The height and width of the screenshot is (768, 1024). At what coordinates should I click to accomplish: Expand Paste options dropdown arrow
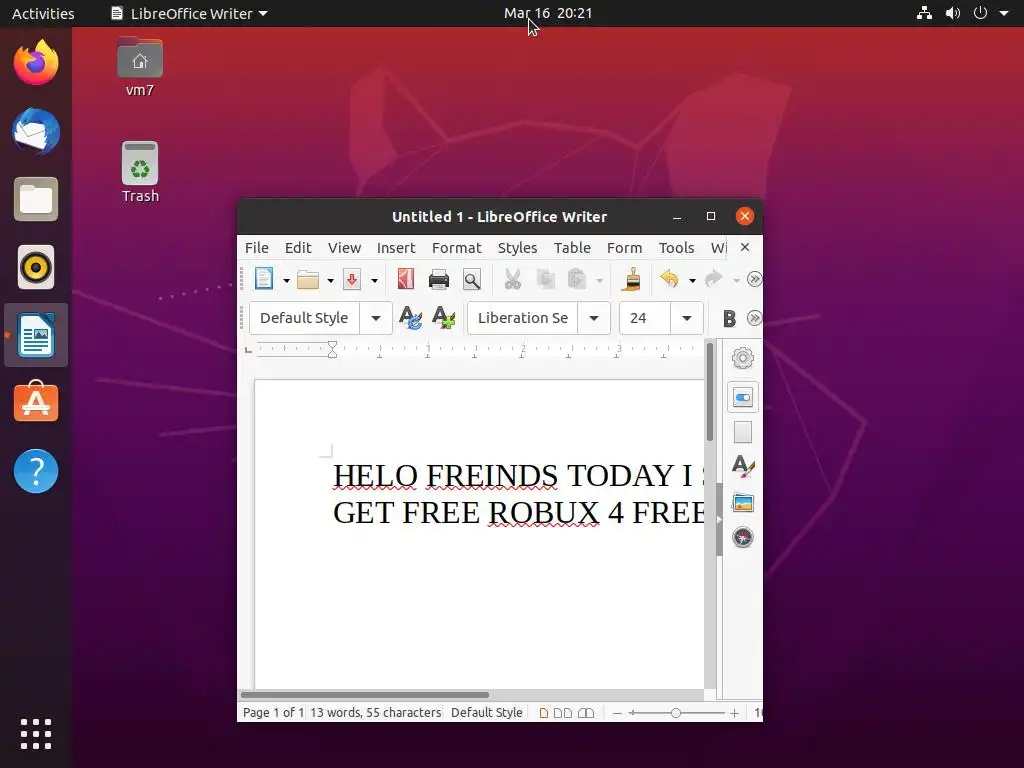[x=599, y=281]
